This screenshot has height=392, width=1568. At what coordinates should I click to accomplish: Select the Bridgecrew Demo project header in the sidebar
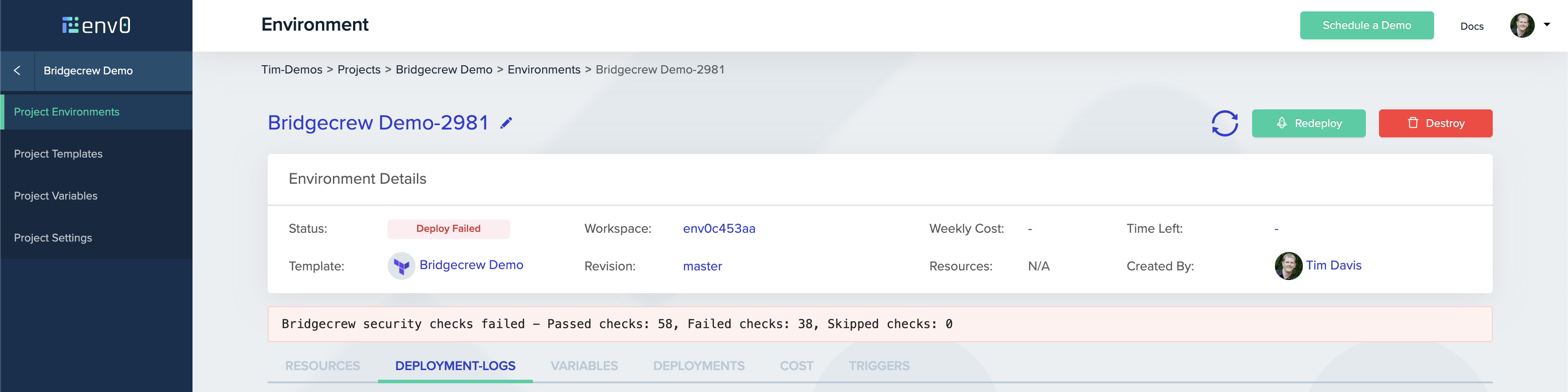(x=114, y=70)
